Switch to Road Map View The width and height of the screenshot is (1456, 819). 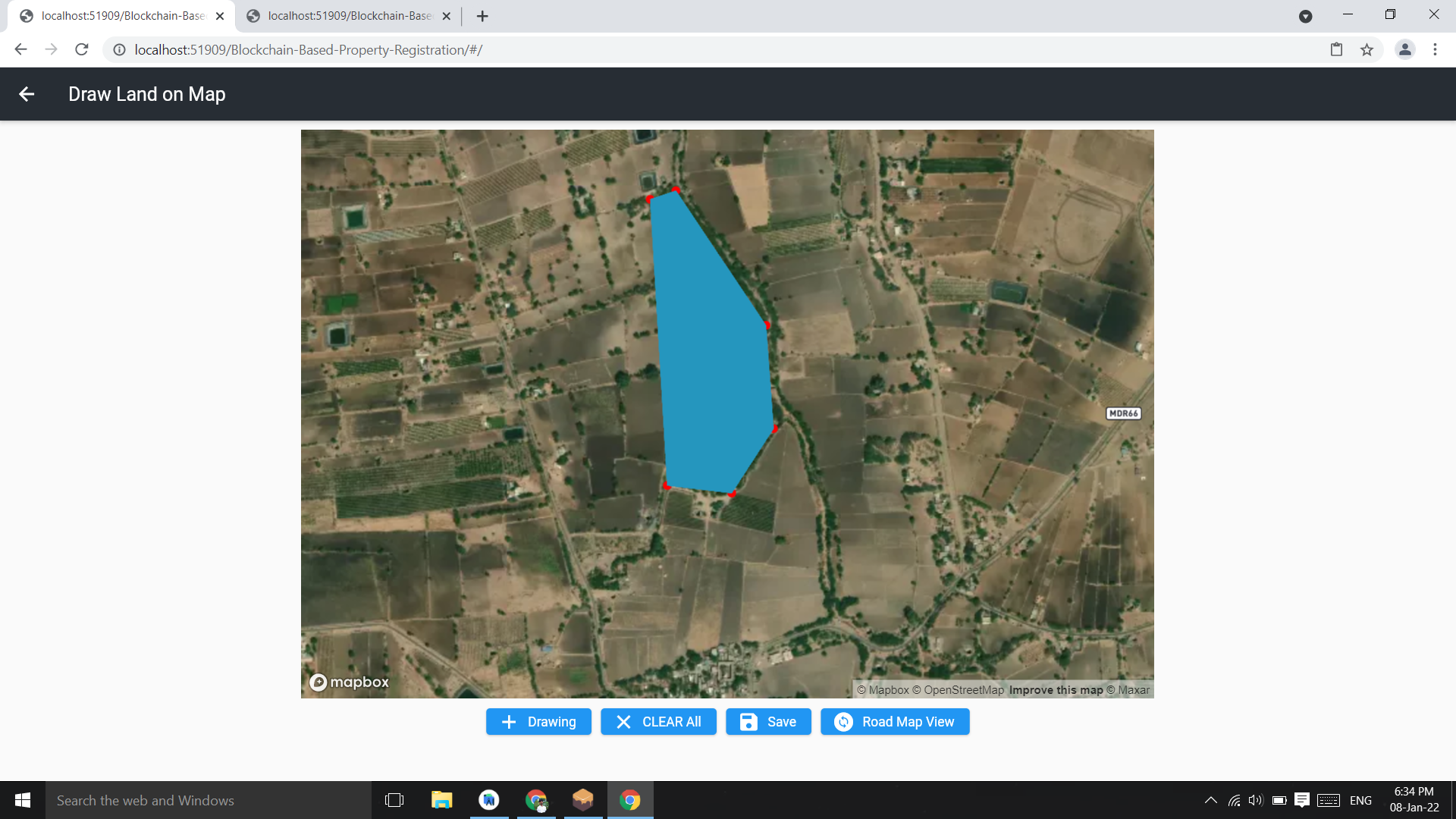895,722
